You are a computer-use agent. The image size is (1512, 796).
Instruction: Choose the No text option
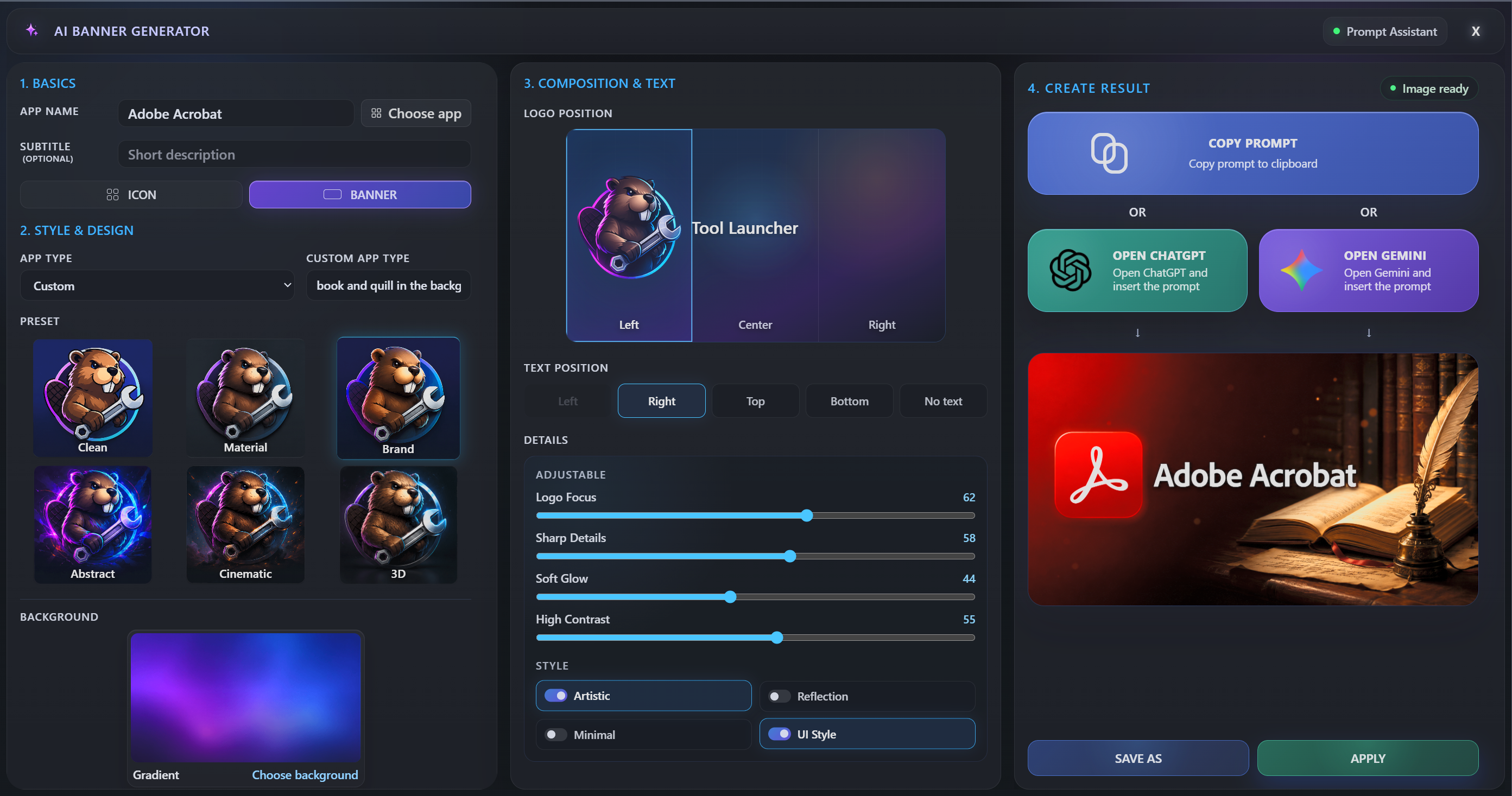click(x=943, y=400)
